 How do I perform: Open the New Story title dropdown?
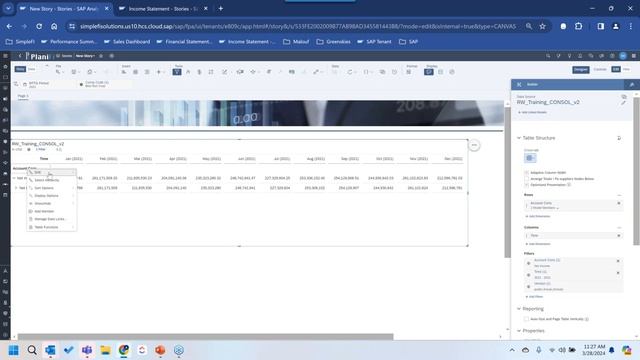(x=85, y=56)
